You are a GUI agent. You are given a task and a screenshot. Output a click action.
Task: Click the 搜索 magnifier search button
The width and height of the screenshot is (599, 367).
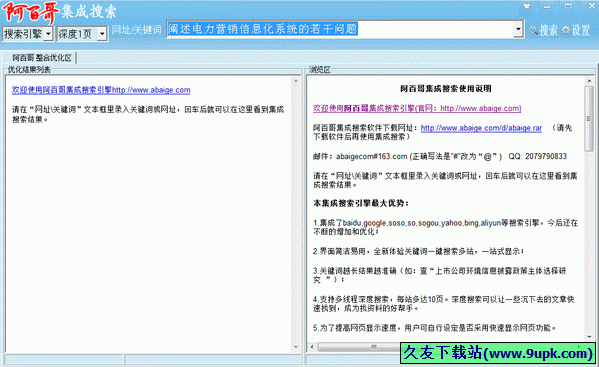click(544, 30)
